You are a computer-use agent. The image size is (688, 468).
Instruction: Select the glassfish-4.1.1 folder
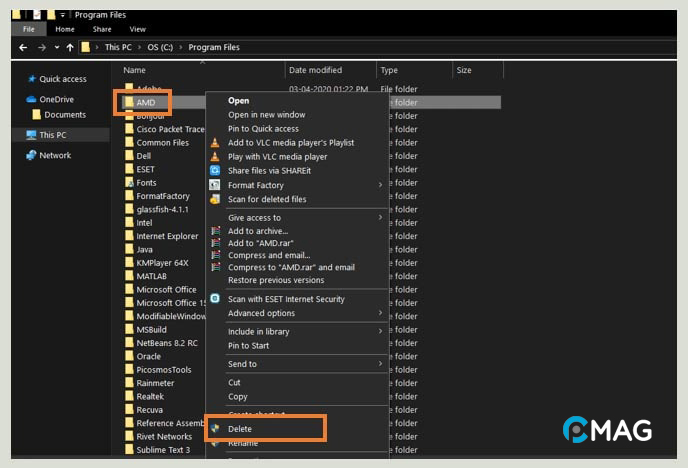point(162,209)
